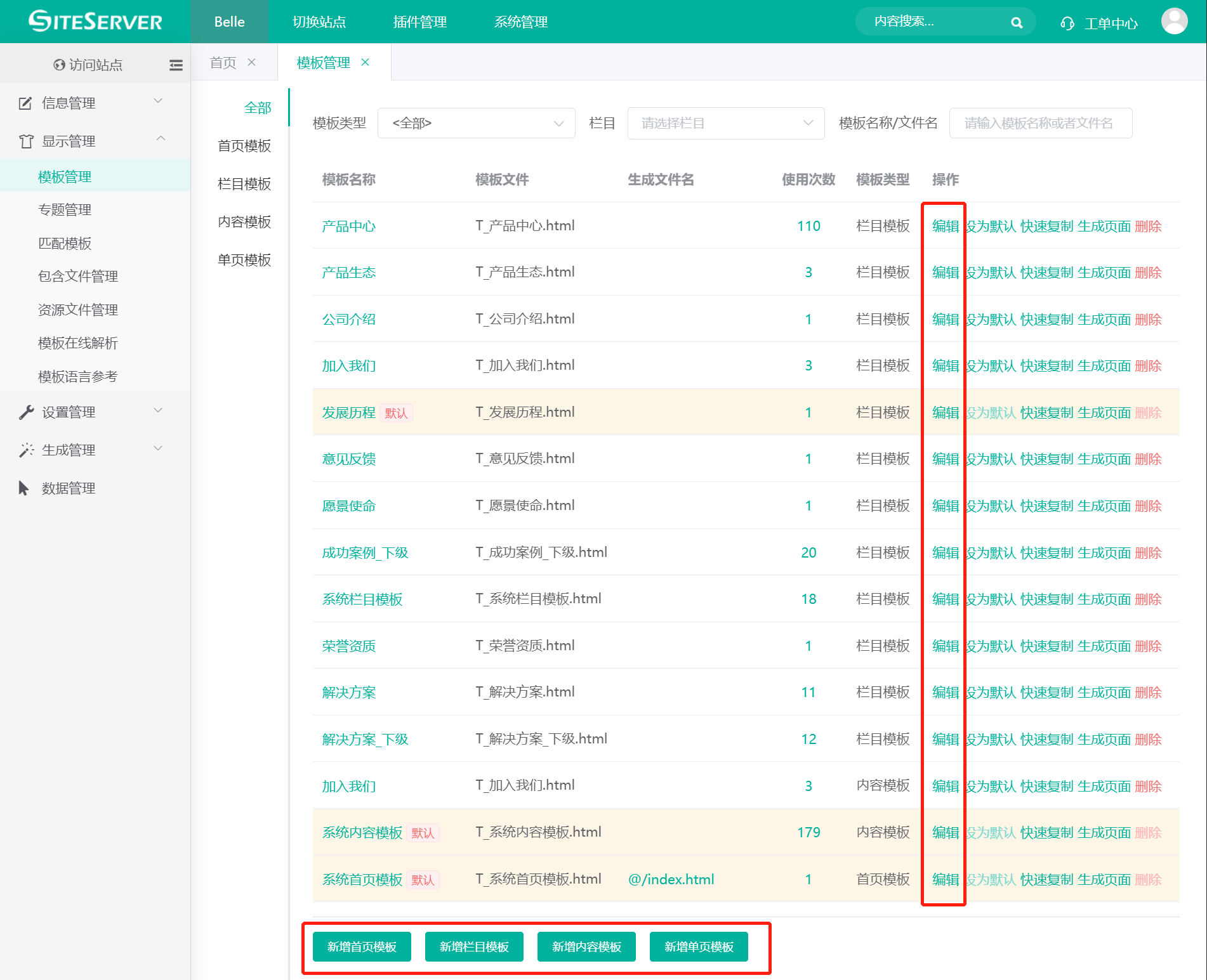Click the globe icon for 访问站点

pyautogui.click(x=59, y=65)
